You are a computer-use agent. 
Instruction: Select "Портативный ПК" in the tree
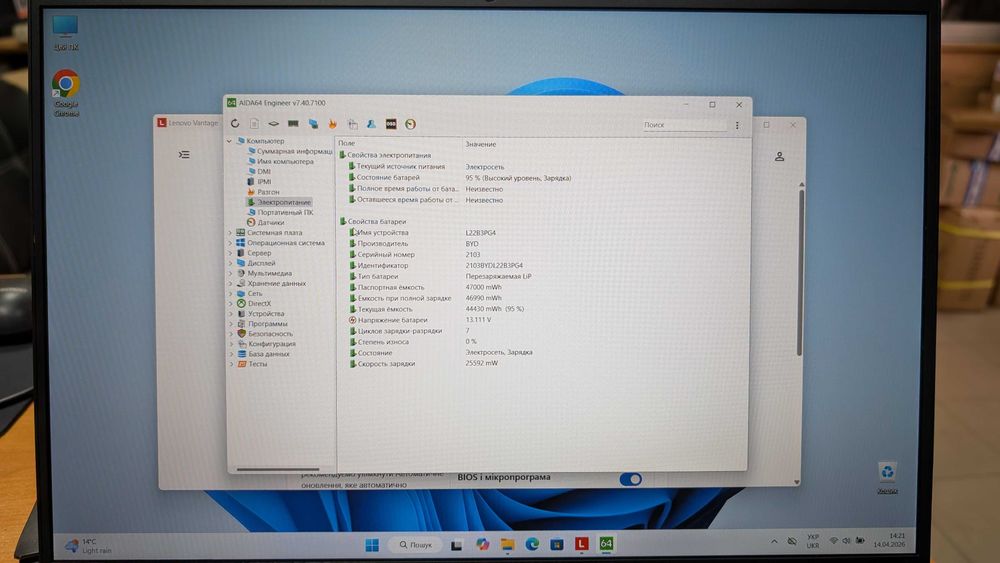pyautogui.click(x=281, y=212)
